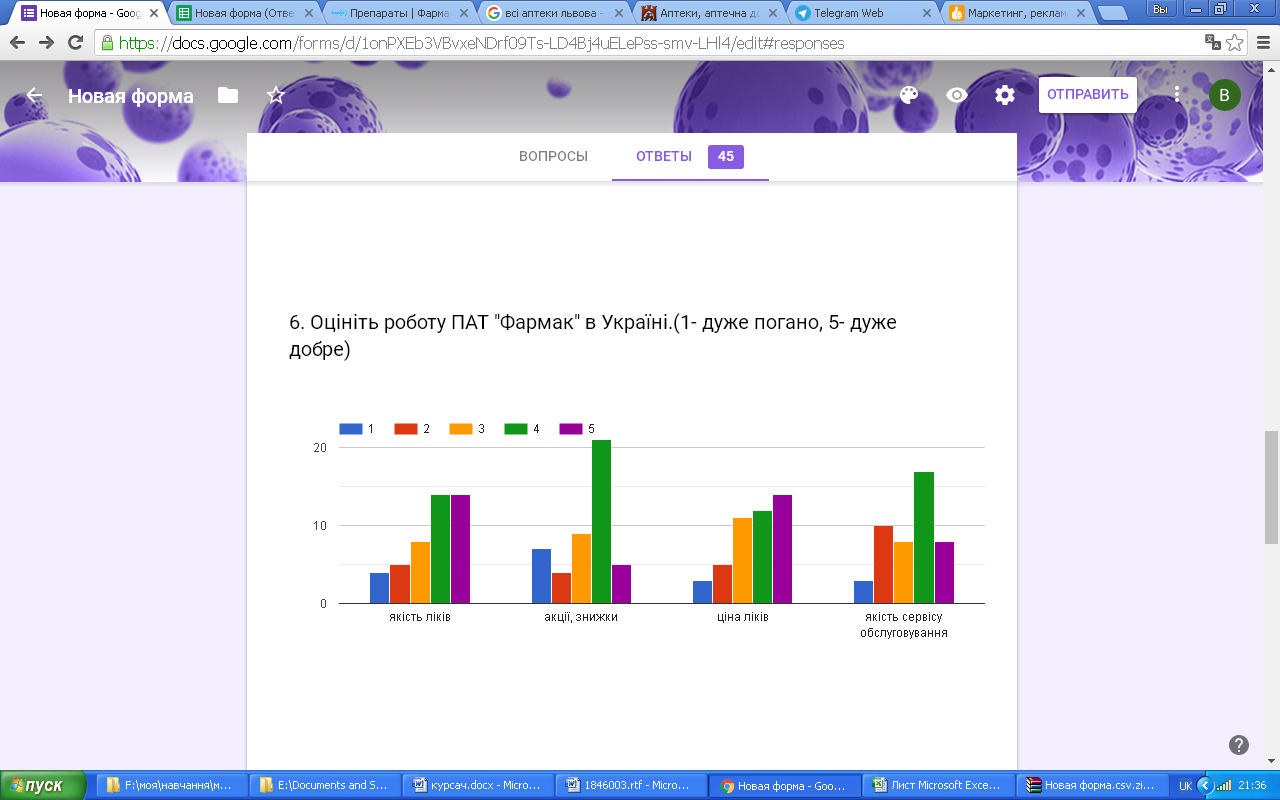The height and width of the screenshot is (800, 1280).
Task: Open the form settings gear
Action: (1005, 95)
